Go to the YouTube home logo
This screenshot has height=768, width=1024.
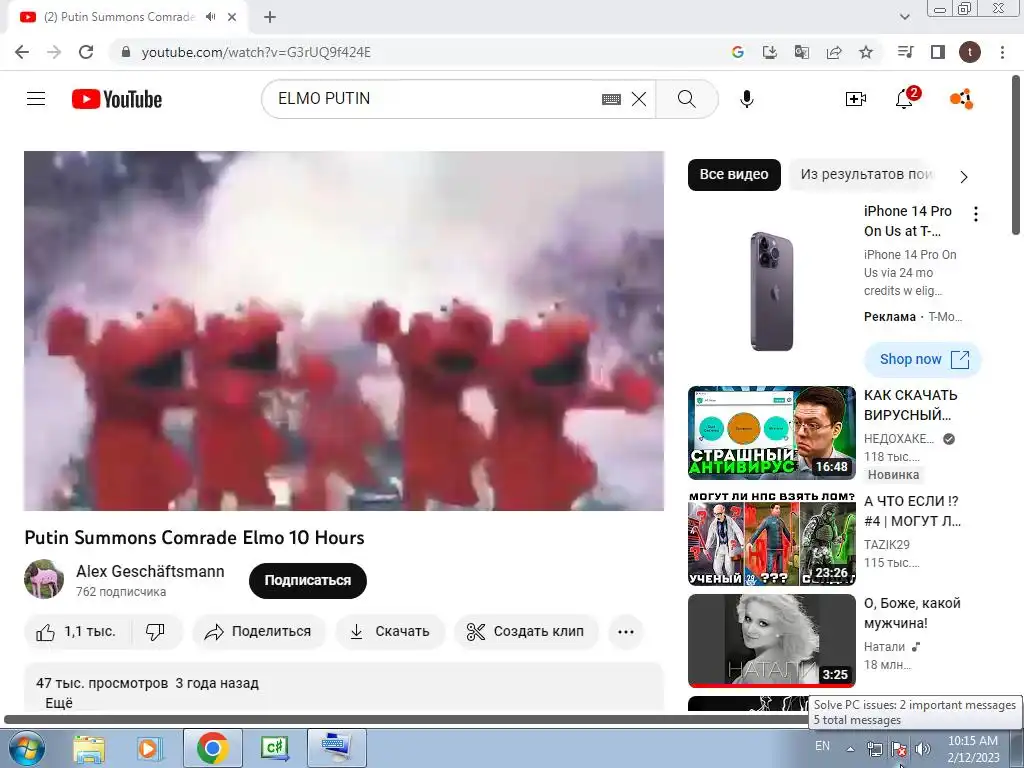117,99
